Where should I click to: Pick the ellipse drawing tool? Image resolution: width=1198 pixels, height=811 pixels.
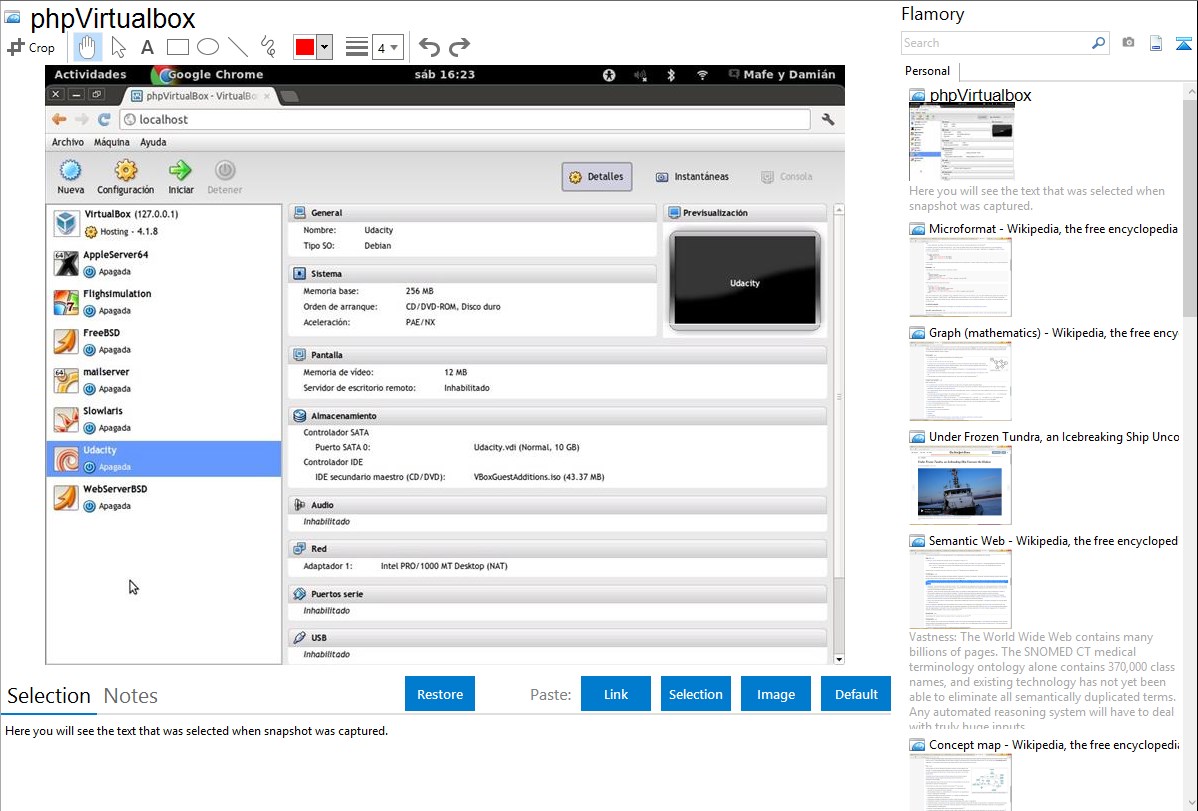[208, 47]
